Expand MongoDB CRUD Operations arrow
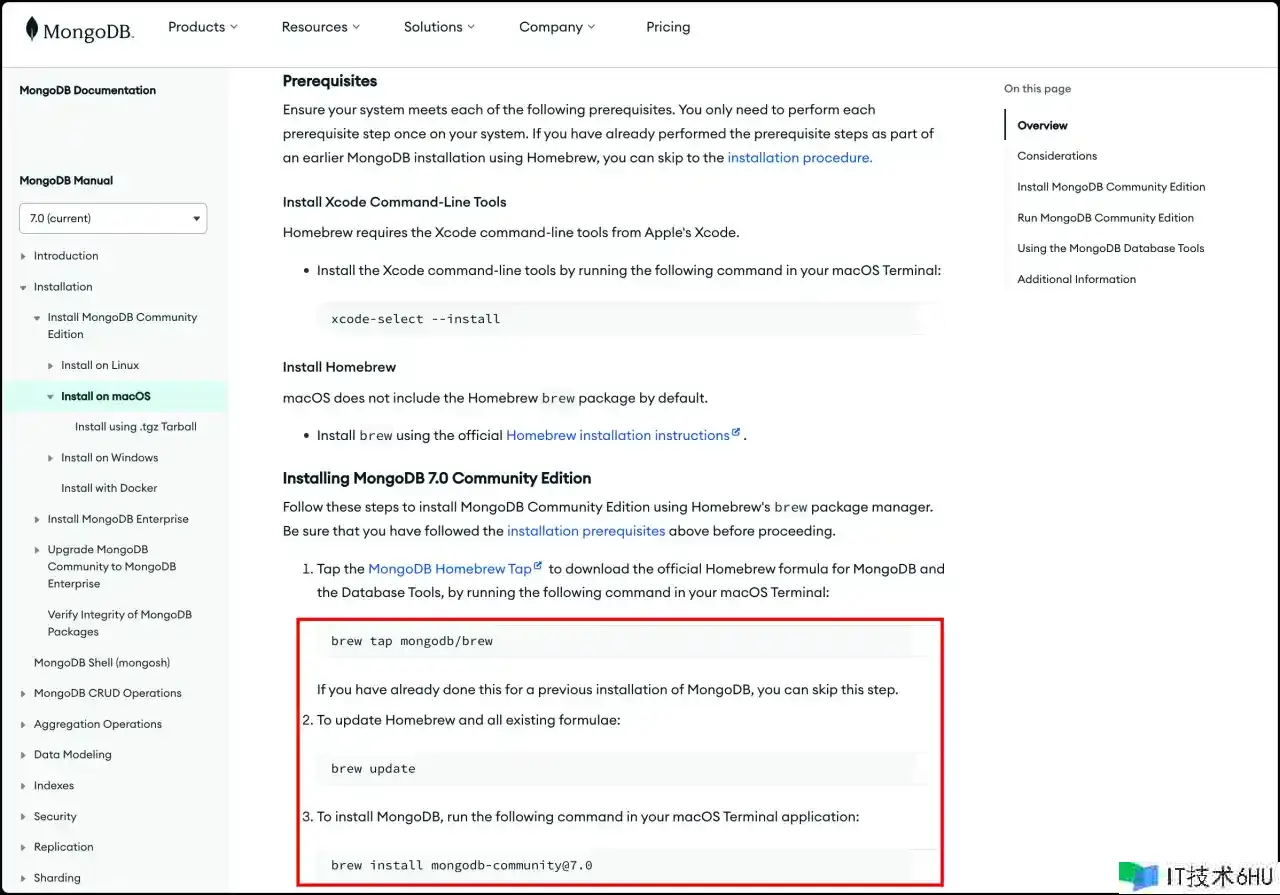Image resolution: width=1280 pixels, height=895 pixels. pos(23,694)
